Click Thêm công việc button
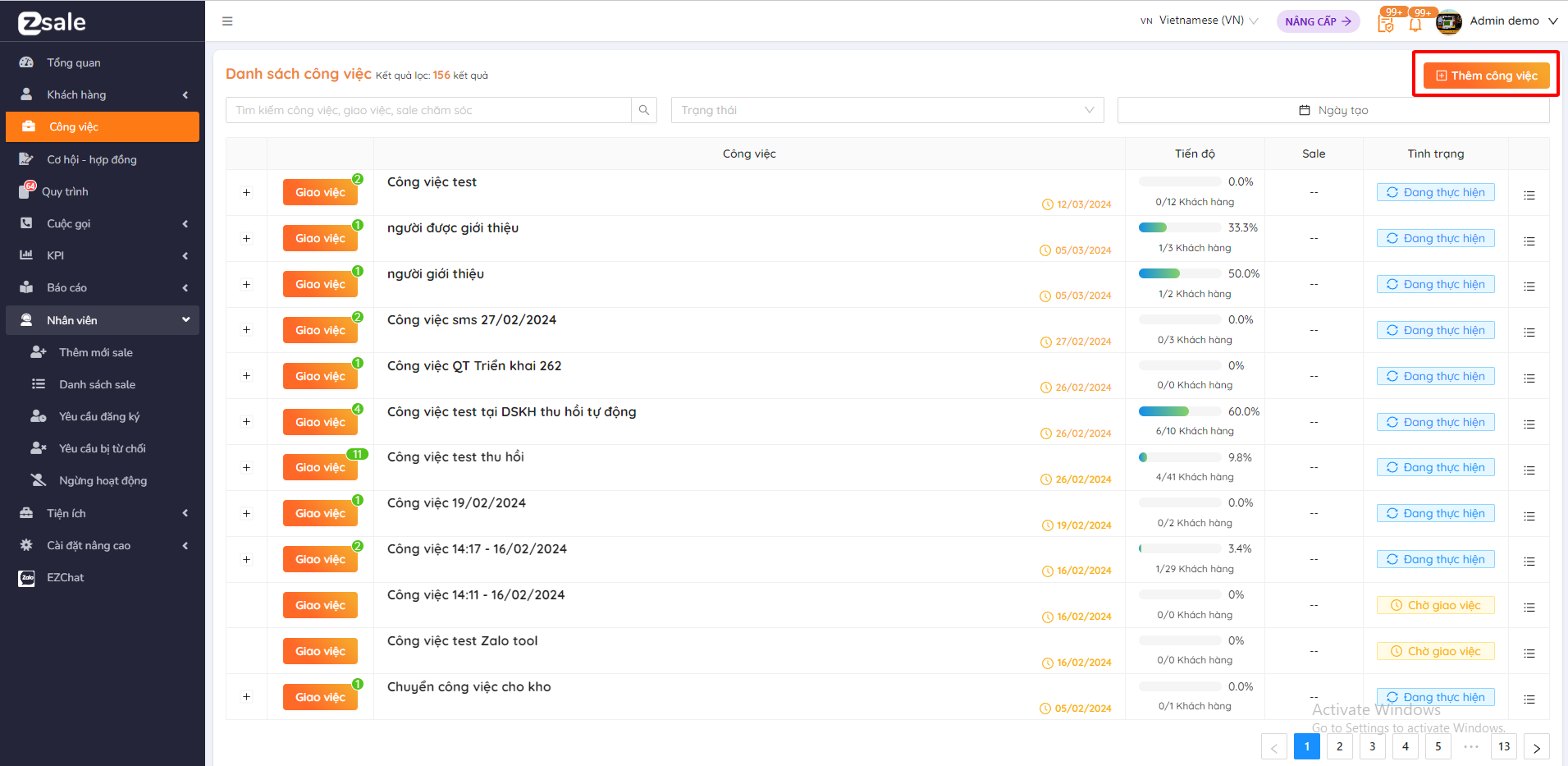 [x=1486, y=76]
